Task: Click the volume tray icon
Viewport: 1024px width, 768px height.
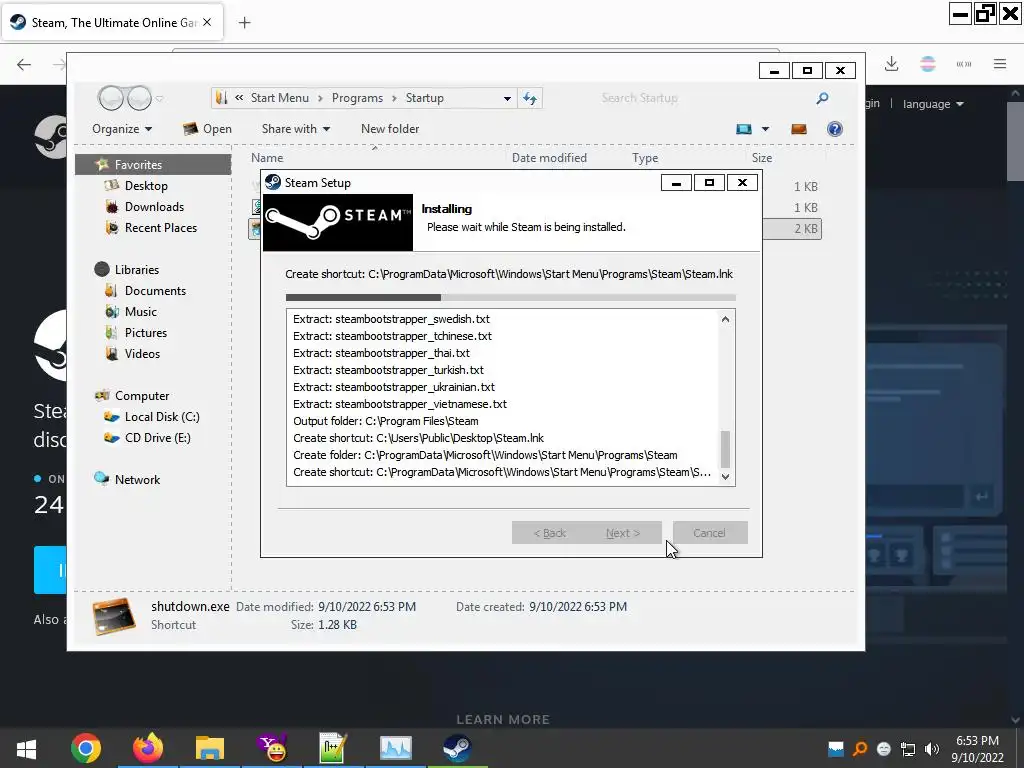Action: (x=933, y=749)
